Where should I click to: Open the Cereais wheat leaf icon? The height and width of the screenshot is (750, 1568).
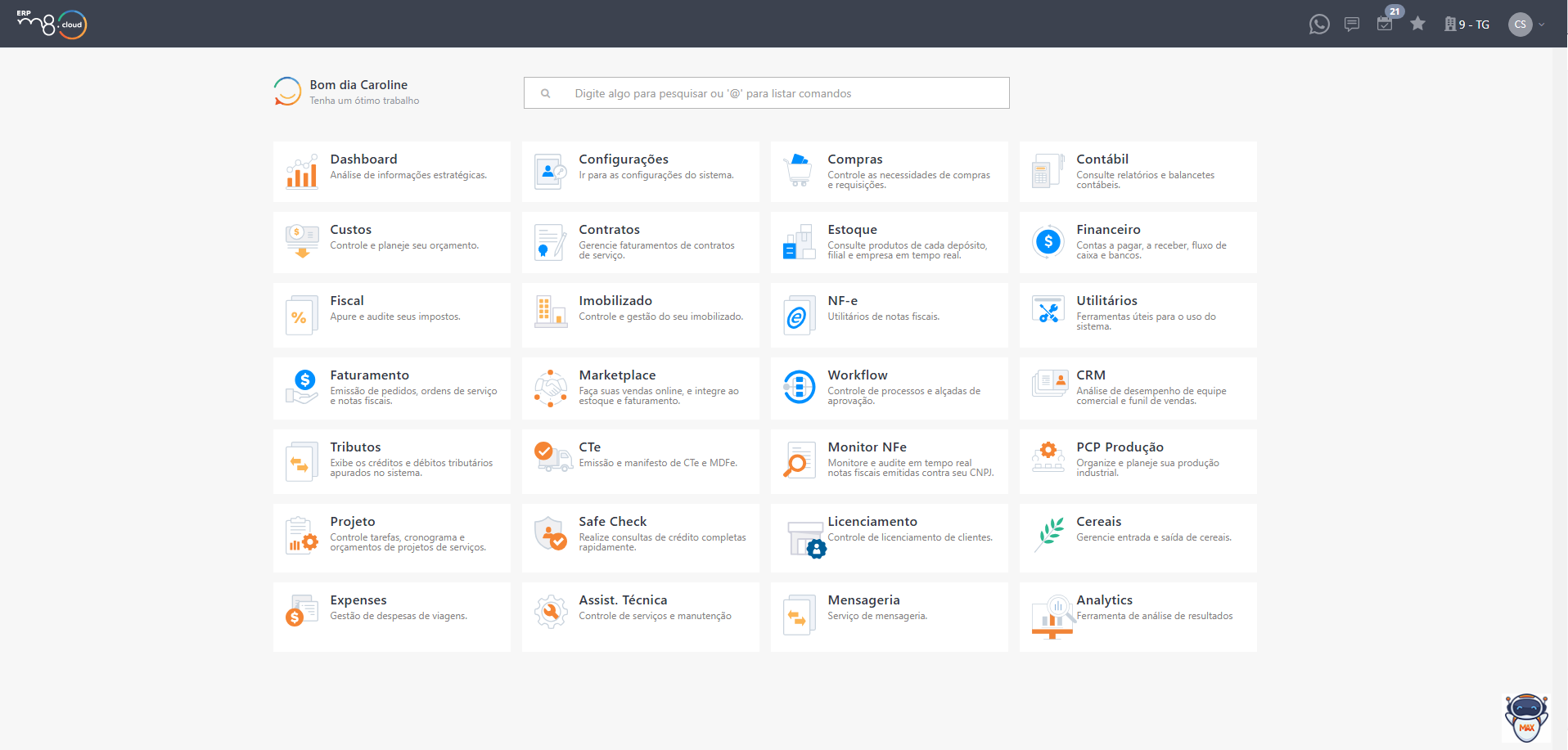(x=1048, y=534)
